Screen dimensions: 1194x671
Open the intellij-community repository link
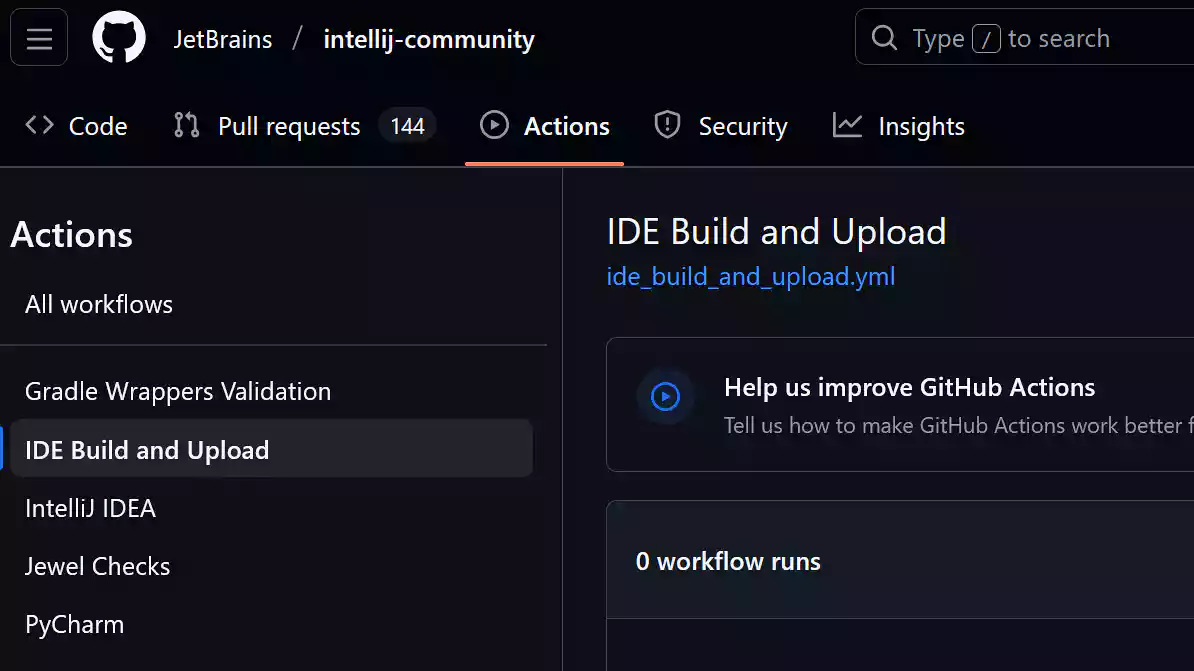pyautogui.click(x=429, y=40)
